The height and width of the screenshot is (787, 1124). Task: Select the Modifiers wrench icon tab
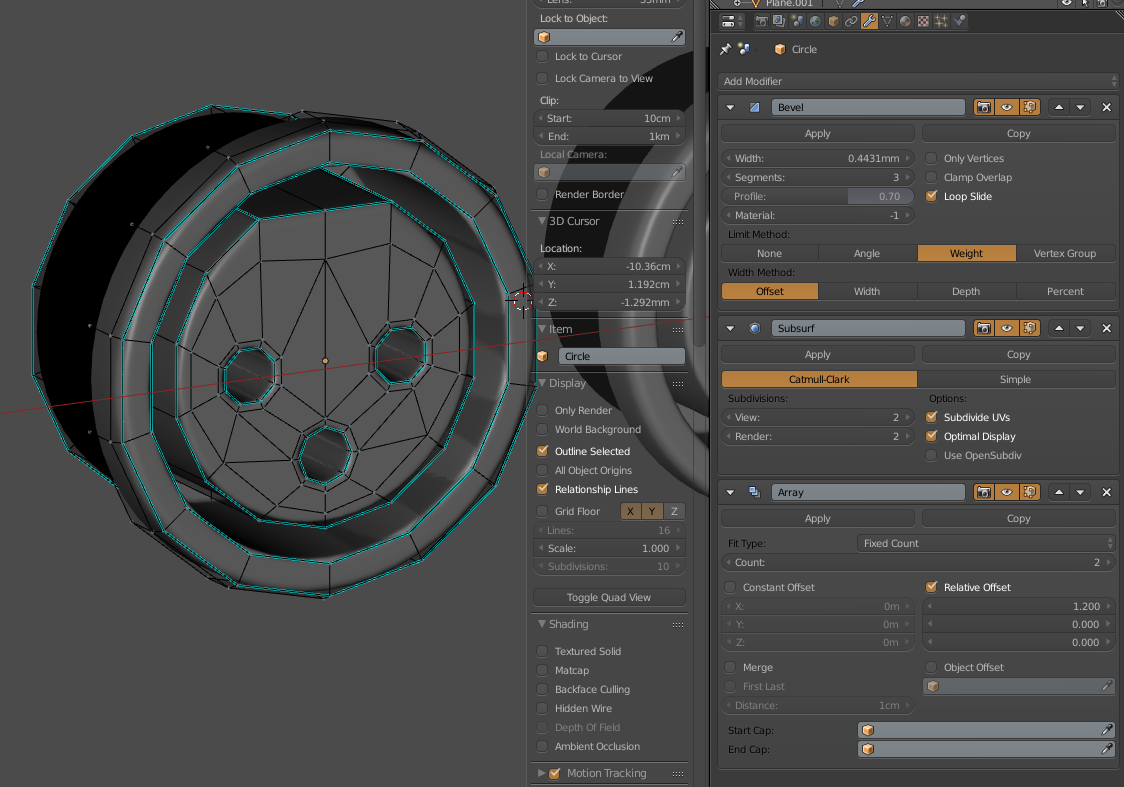coord(869,22)
